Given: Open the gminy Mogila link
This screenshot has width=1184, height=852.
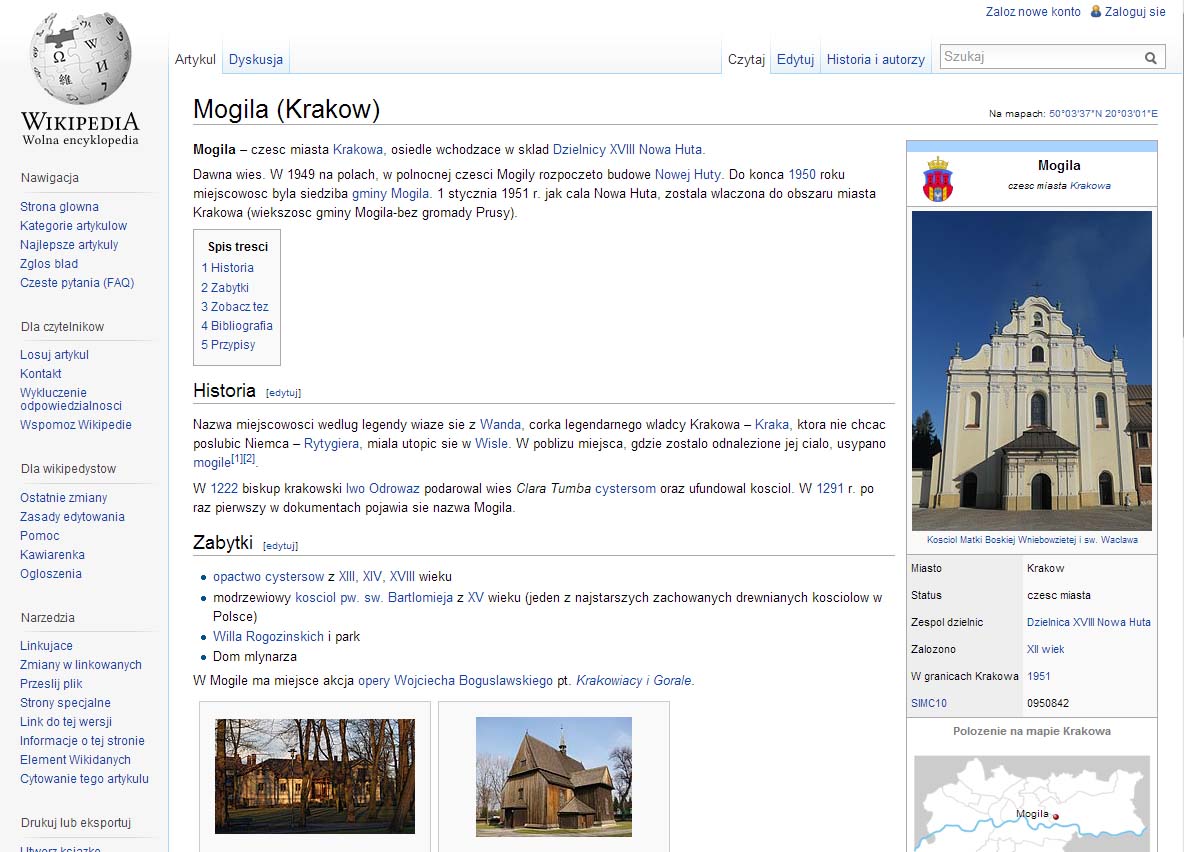Looking at the screenshot, I should (390, 193).
